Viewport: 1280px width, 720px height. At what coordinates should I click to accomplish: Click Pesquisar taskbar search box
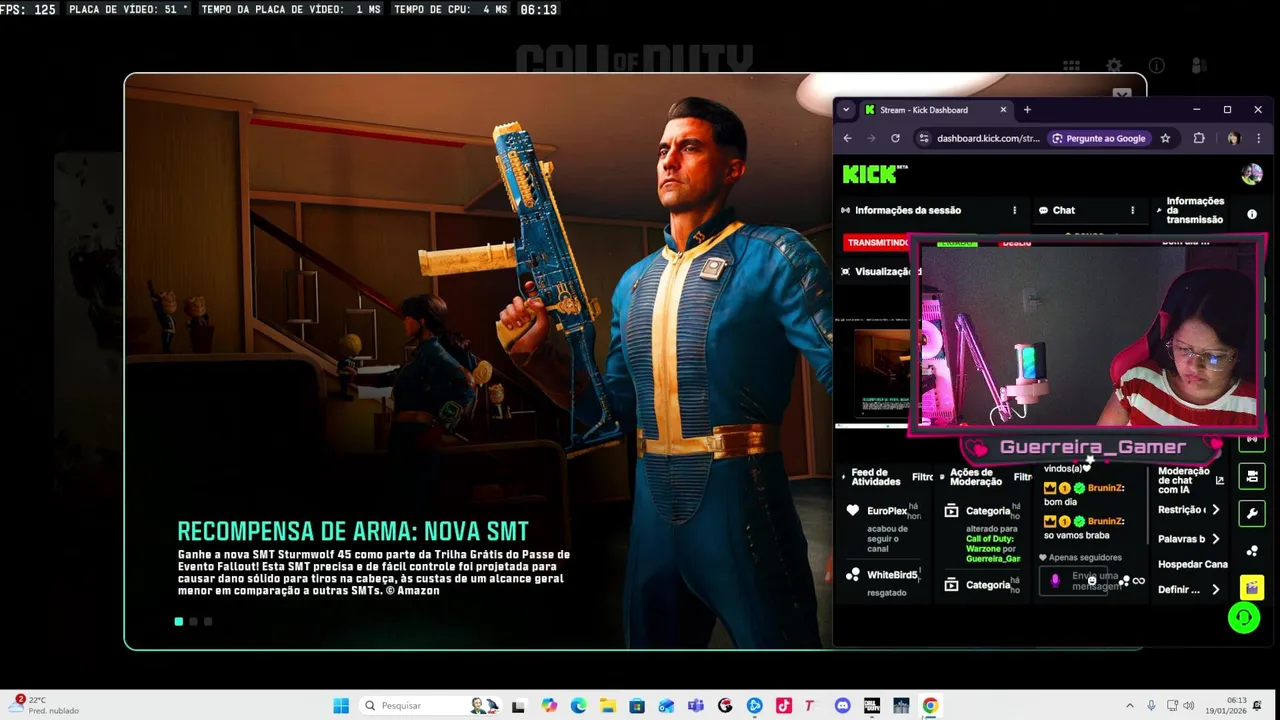point(432,706)
